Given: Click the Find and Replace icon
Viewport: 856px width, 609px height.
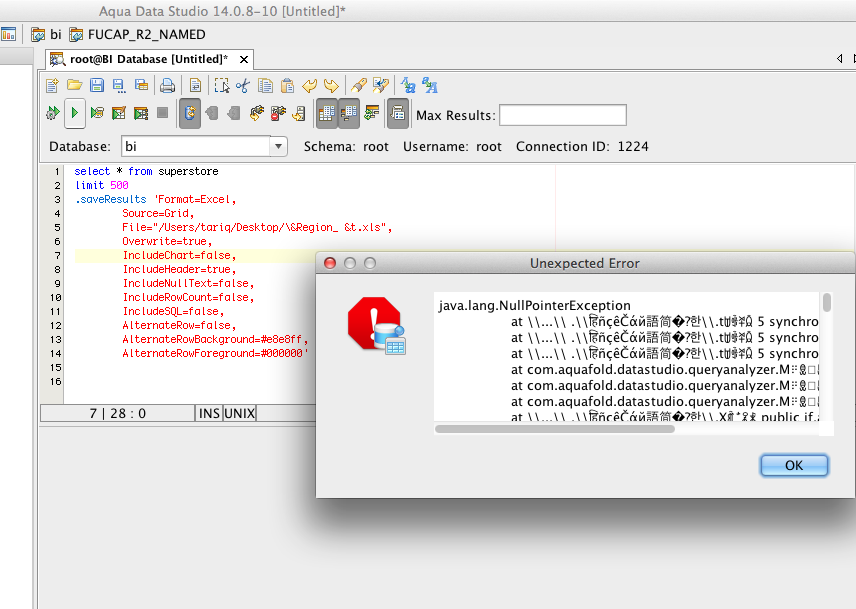Looking at the screenshot, I should point(381,85).
